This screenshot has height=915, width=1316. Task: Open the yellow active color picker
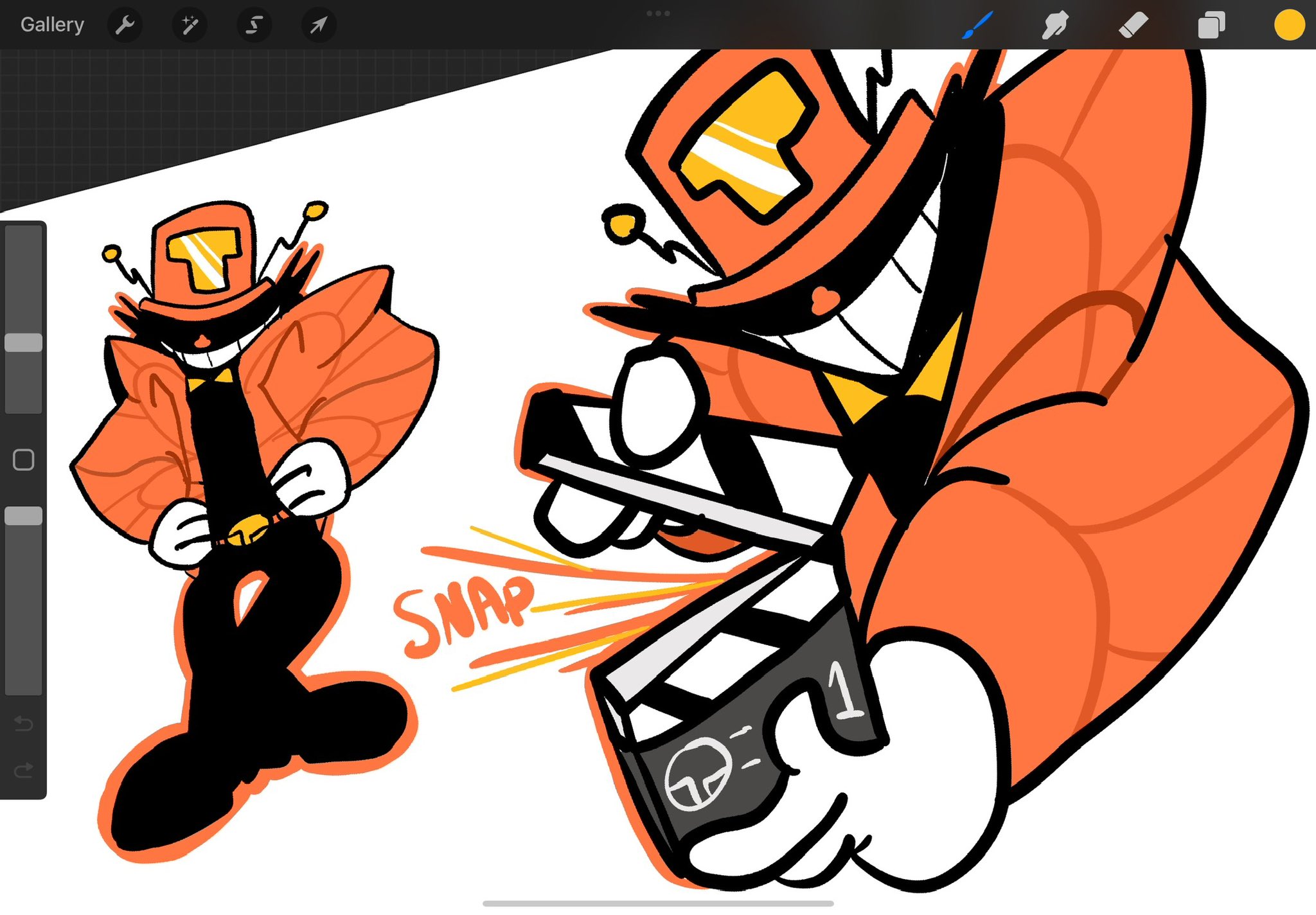click(1289, 25)
